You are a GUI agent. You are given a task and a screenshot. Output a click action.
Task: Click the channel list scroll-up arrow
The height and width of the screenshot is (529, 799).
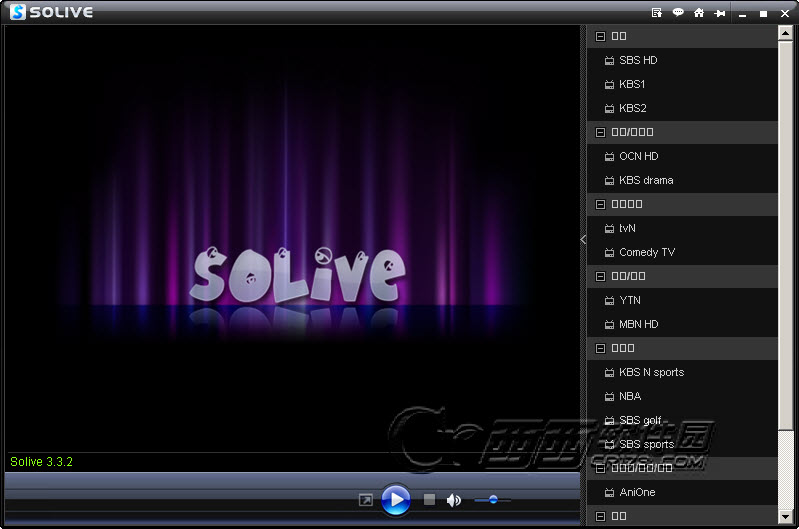click(785, 34)
